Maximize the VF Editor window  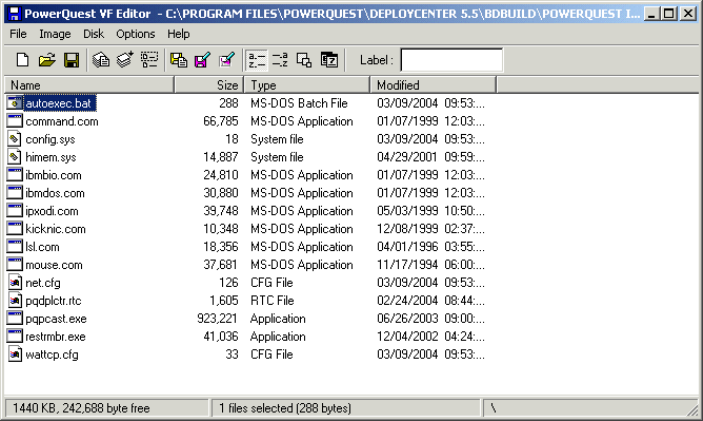[669, 14]
